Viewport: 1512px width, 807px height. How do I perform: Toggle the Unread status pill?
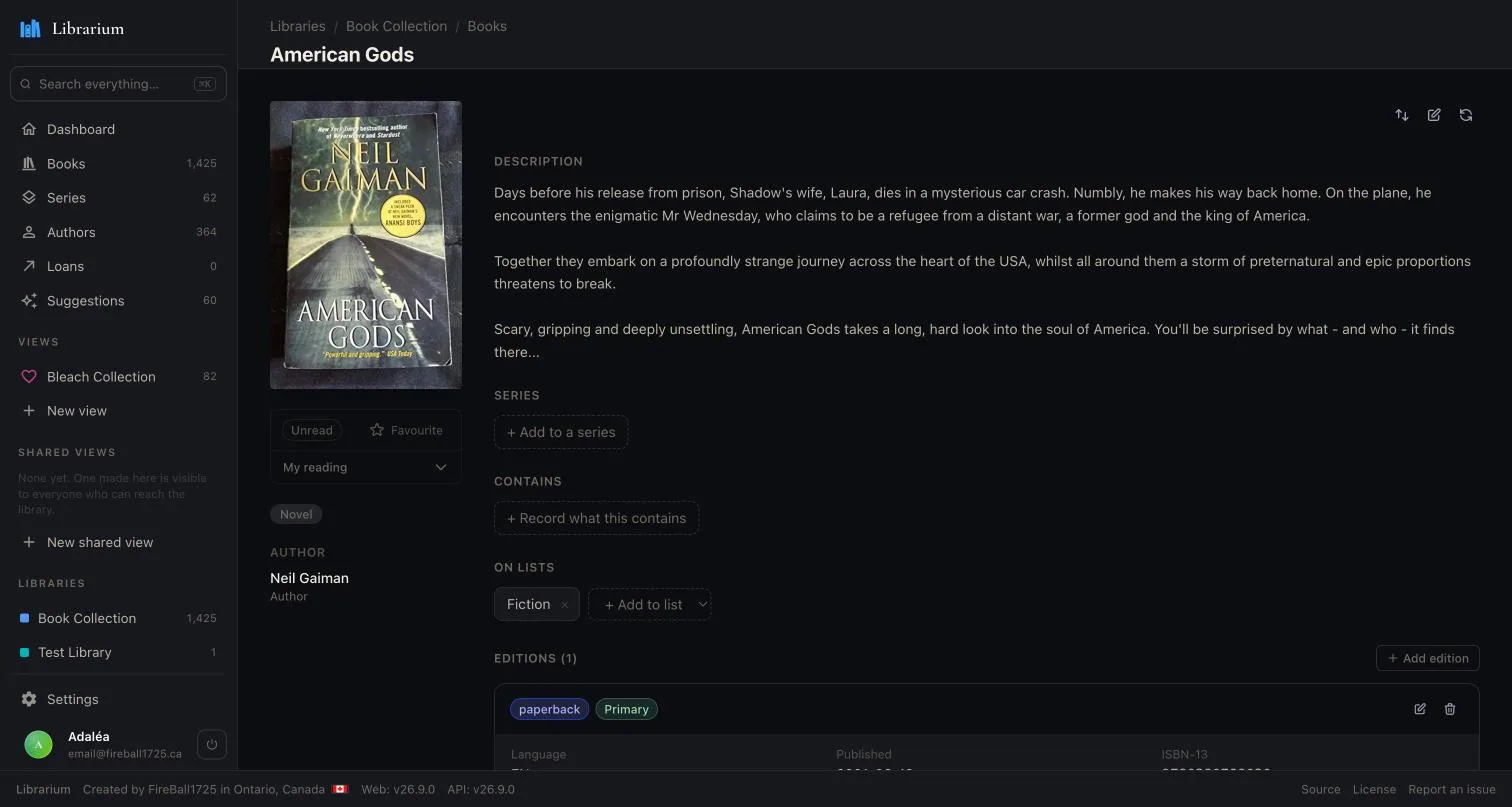312,430
